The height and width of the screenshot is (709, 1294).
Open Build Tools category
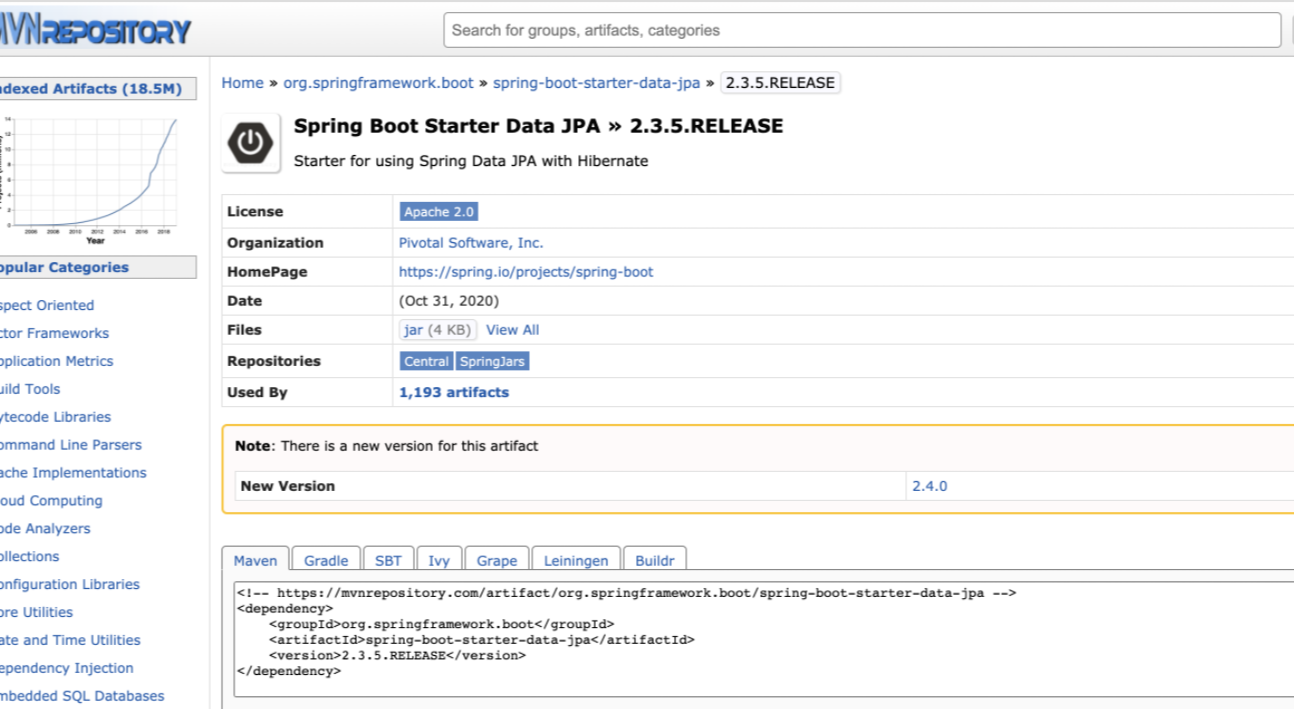pos(30,390)
